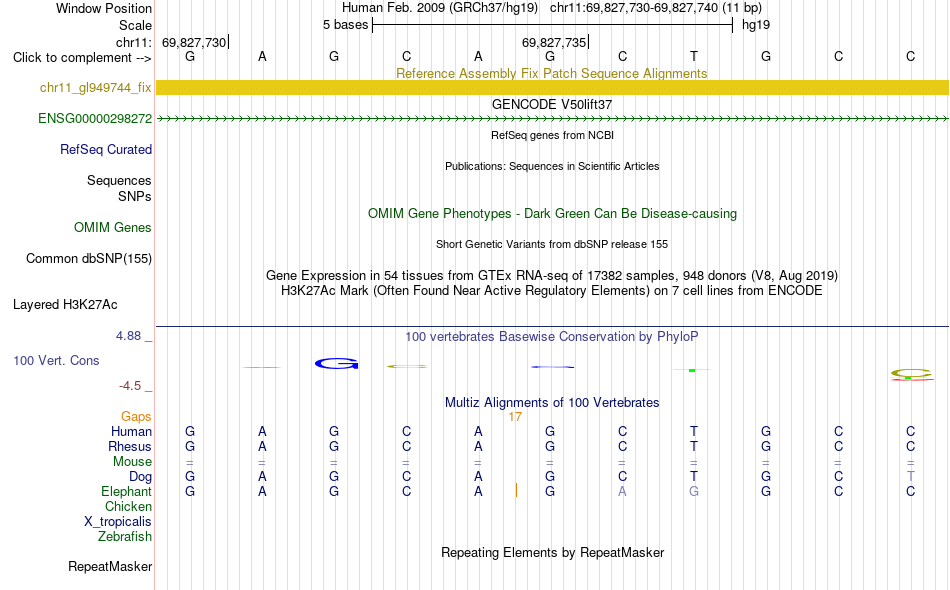Screen dimensions: 950x590
Task: Select the Rhesus species row label
Action: coord(130,446)
